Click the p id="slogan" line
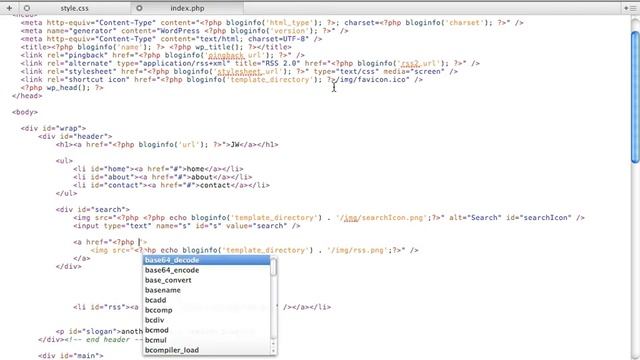The width and height of the screenshot is (640, 360). [99, 331]
